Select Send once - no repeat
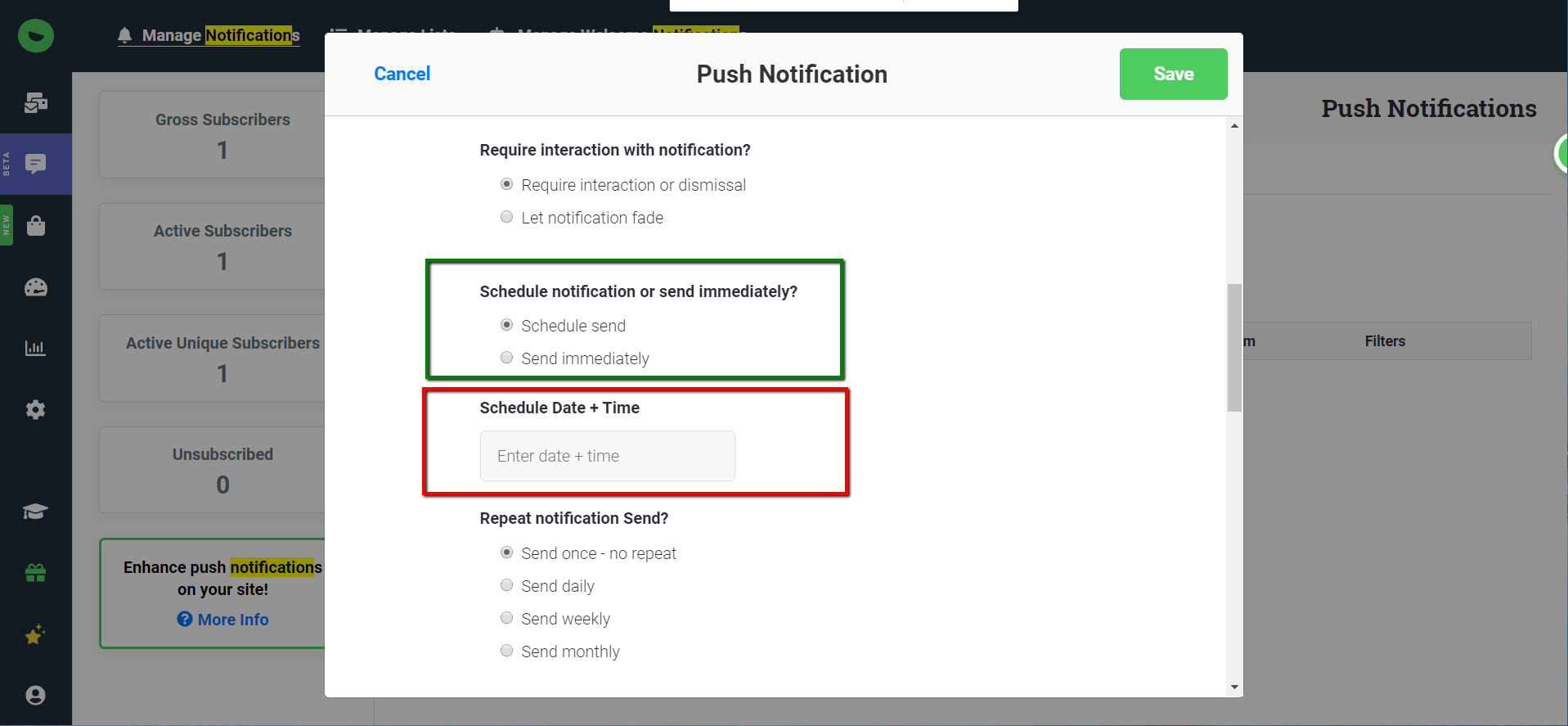This screenshot has width=1568, height=726. pos(506,552)
